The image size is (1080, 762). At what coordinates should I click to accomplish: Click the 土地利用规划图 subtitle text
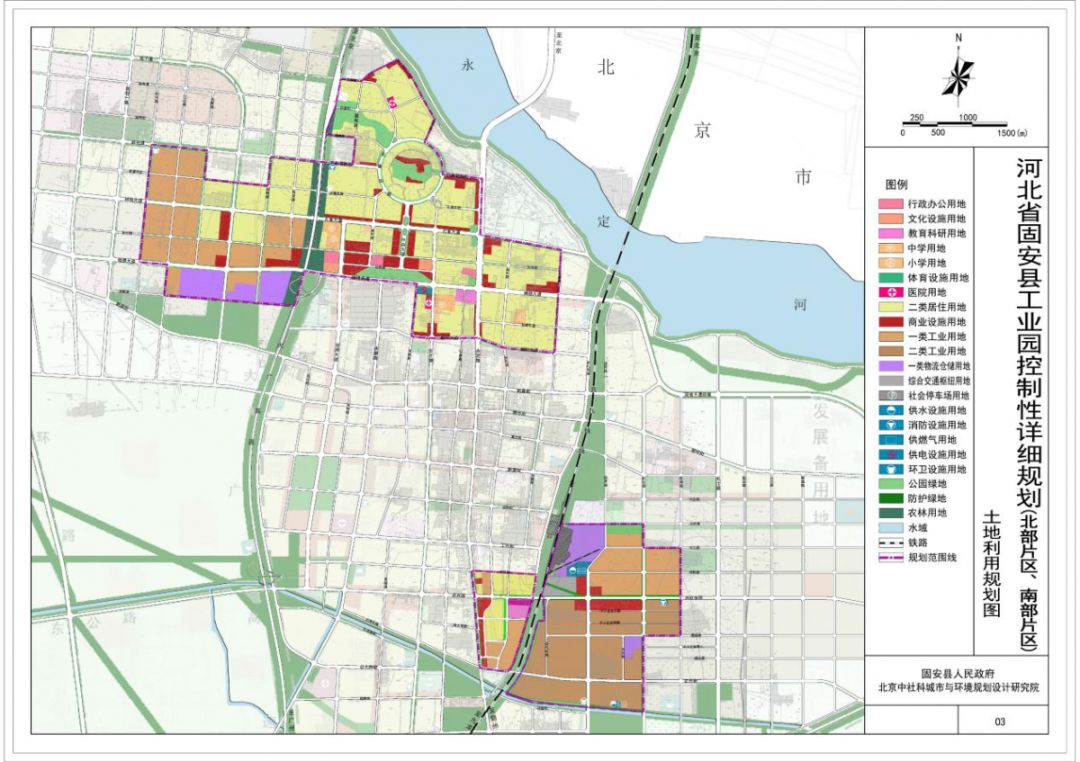click(991, 563)
